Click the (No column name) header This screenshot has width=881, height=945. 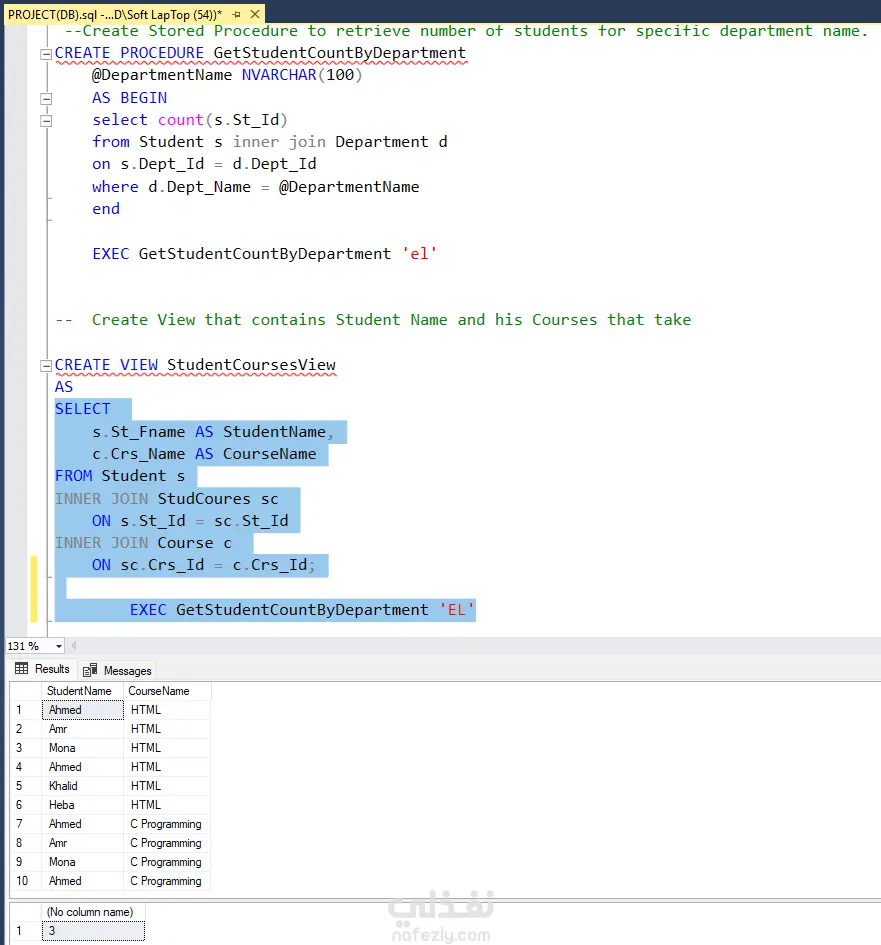tap(93, 912)
